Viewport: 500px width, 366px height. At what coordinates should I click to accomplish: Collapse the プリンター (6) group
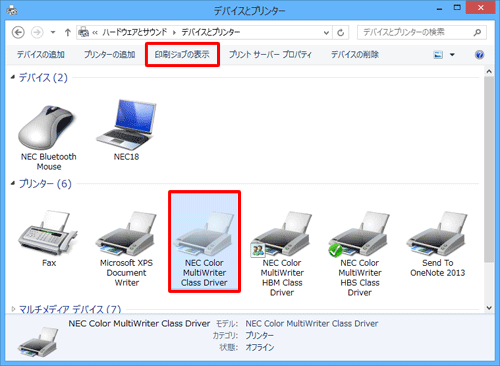click(13, 183)
